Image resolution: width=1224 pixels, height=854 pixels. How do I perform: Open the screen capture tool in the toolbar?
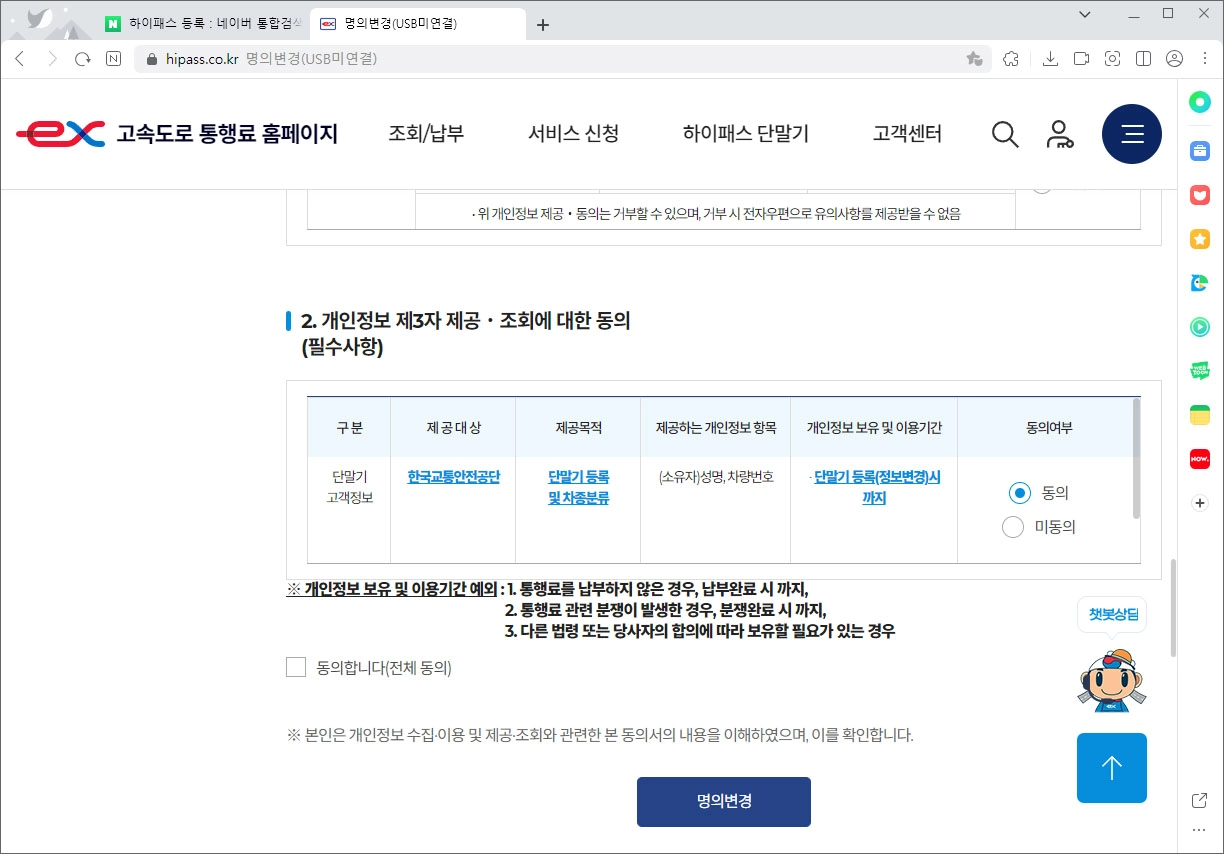1112,59
